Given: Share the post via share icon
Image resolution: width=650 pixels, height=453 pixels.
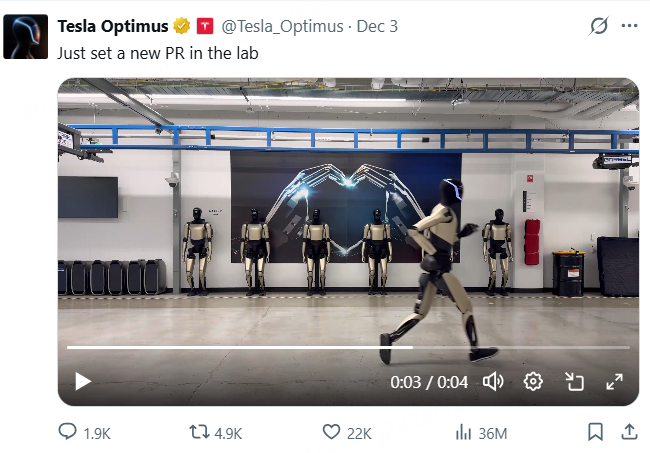Looking at the screenshot, I should coord(629,432).
